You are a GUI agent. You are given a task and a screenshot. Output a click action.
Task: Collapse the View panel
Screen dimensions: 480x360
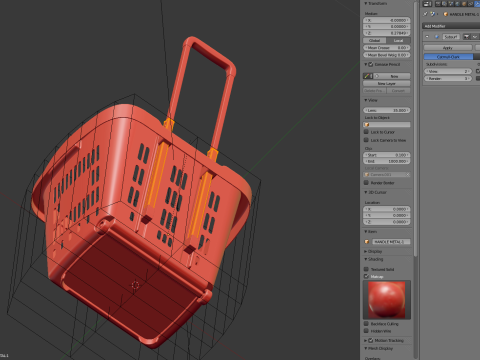tap(366, 100)
